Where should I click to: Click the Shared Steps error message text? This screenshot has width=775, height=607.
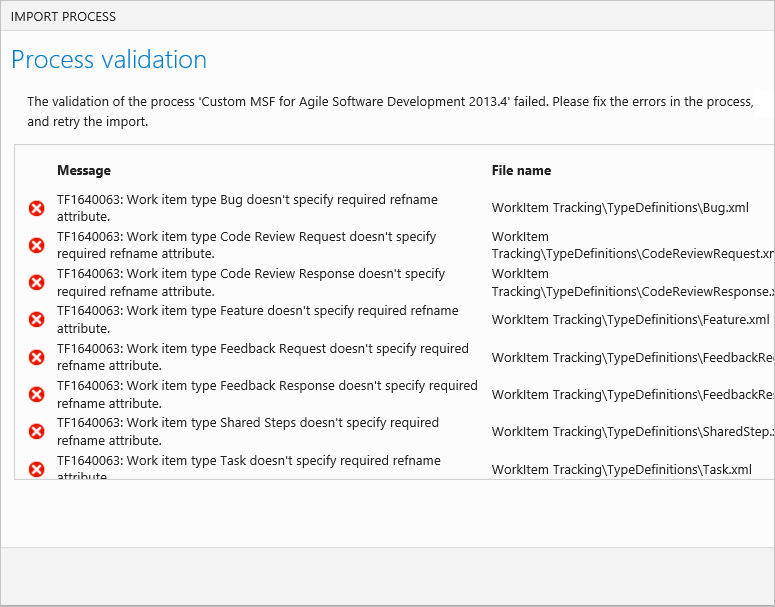247,431
